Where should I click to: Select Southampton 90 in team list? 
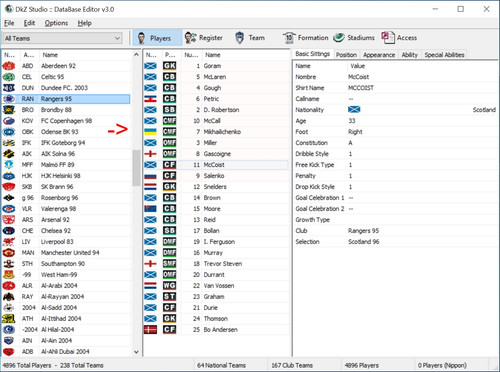(x=66, y=264)
